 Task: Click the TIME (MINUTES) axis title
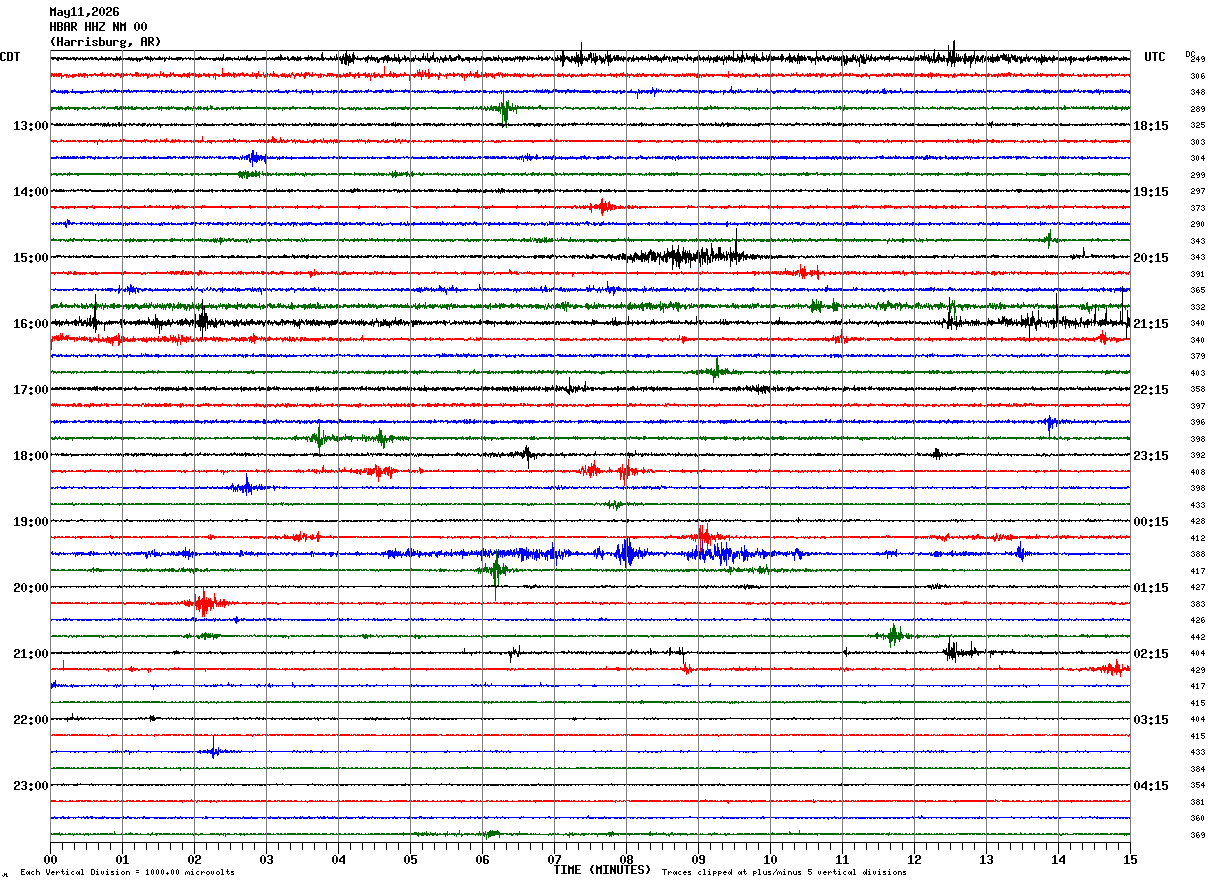pyautogui.click(x=602, y=870)
